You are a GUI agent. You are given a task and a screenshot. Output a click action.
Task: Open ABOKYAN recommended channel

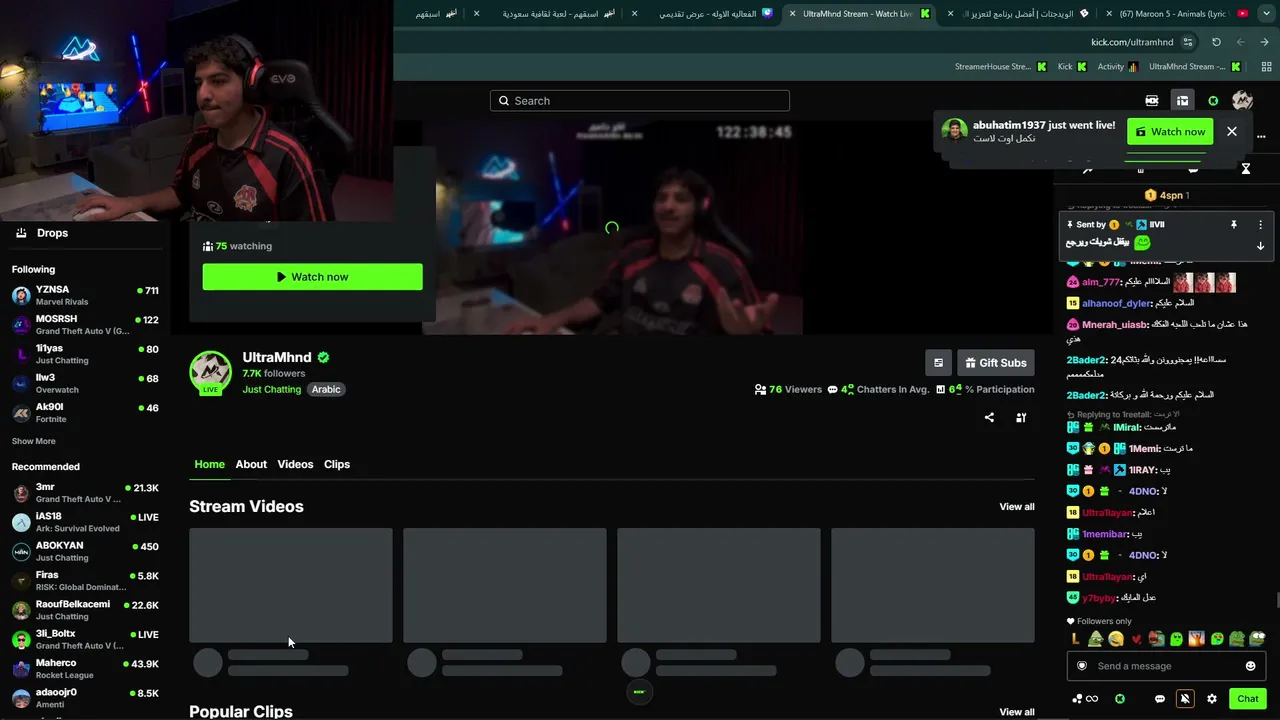pos(85,552)
